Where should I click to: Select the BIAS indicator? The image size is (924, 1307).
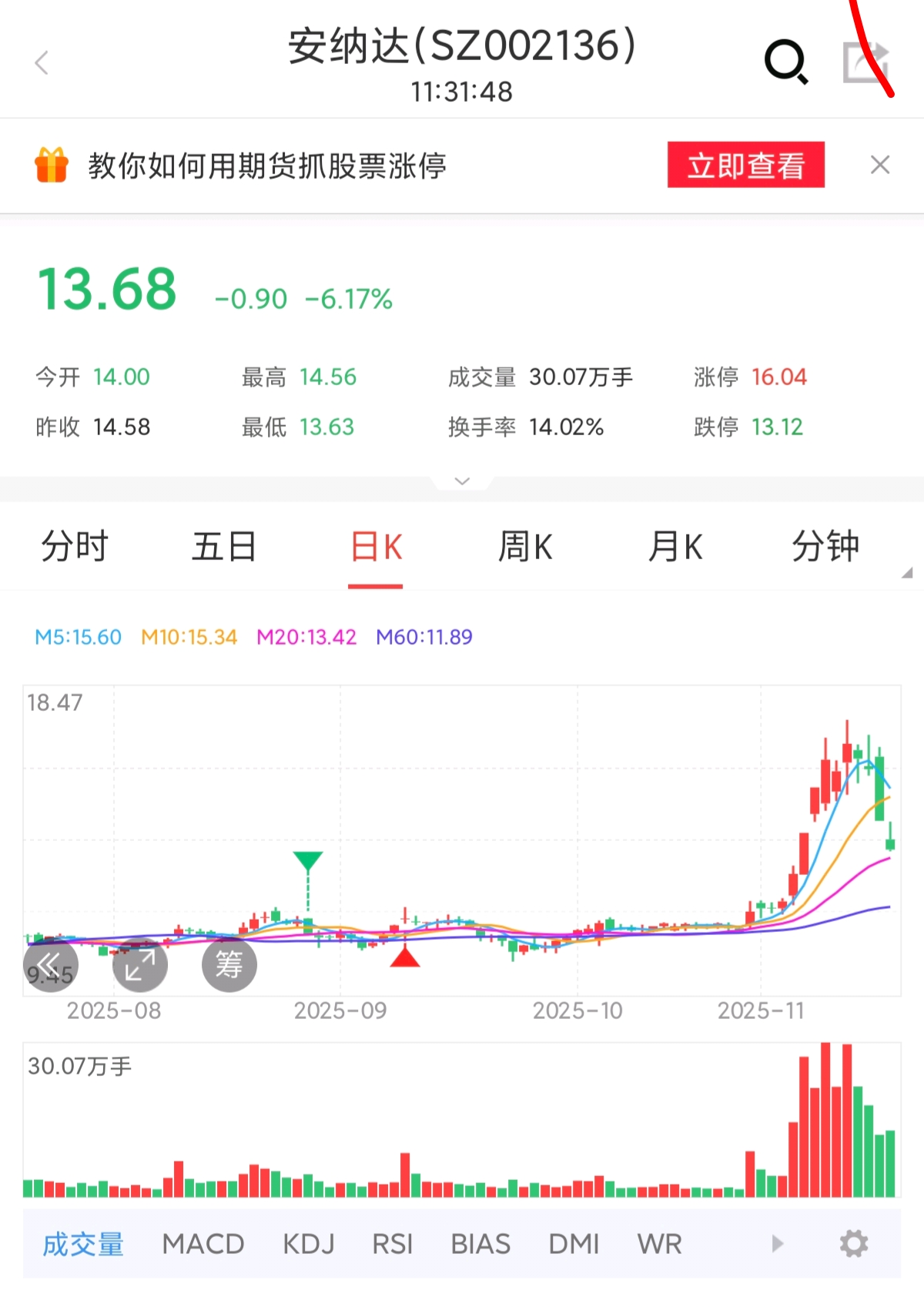click(480, 1244)
